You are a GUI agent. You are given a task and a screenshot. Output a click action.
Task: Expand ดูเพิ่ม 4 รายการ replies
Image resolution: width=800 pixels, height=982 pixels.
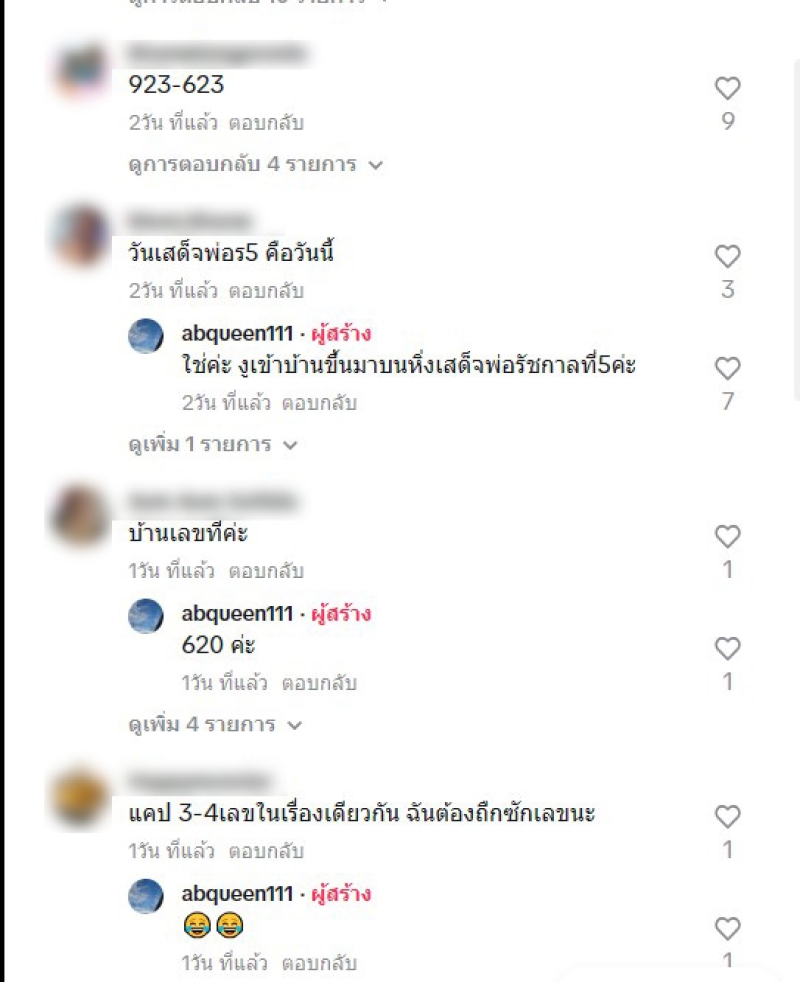pos(215,725)
